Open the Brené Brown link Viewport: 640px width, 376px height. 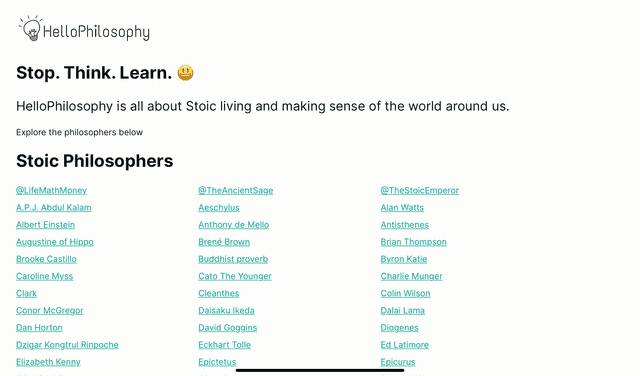point(224,242)
